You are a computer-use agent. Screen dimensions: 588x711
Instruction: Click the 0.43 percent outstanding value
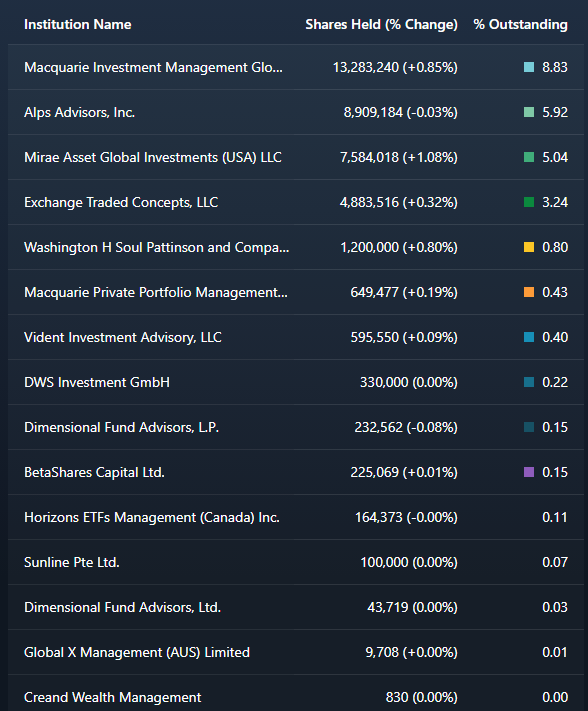click(x=555, y=292)
